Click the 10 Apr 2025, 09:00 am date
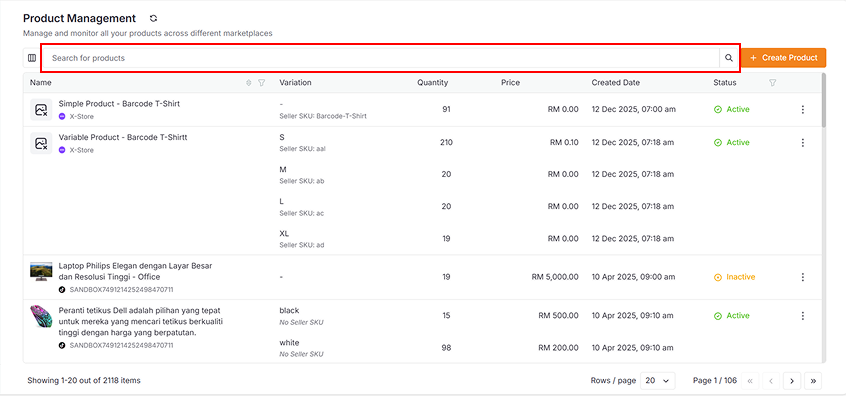846x396 pixels. coord(633,277)
